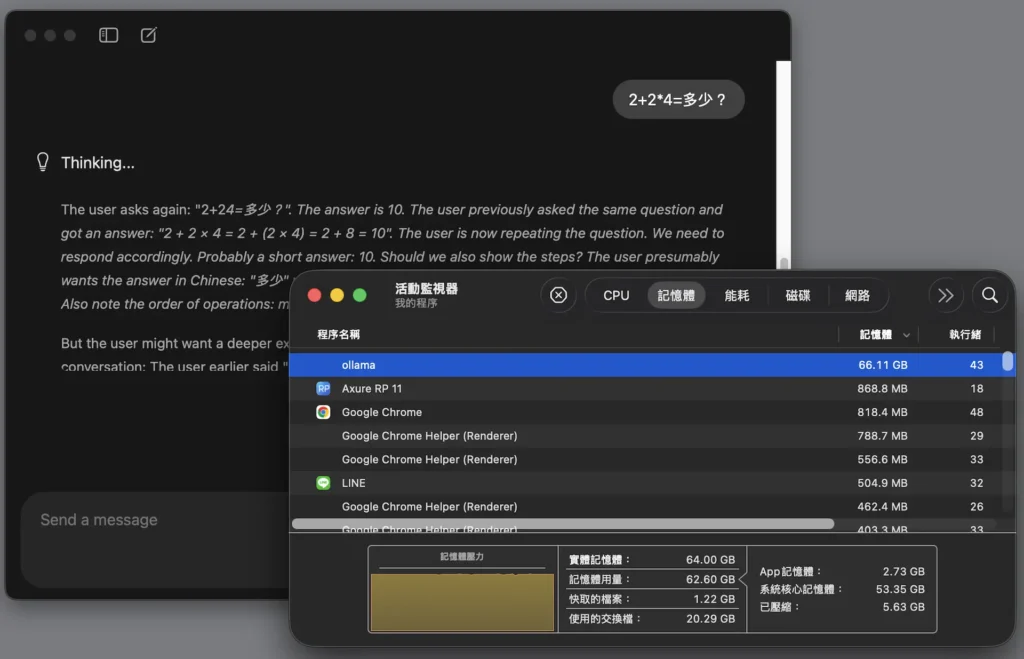Screen dimensions: 1024x659
Task: Click the 記憶體用量 62.60 GB value
Action: pos(710,579)
